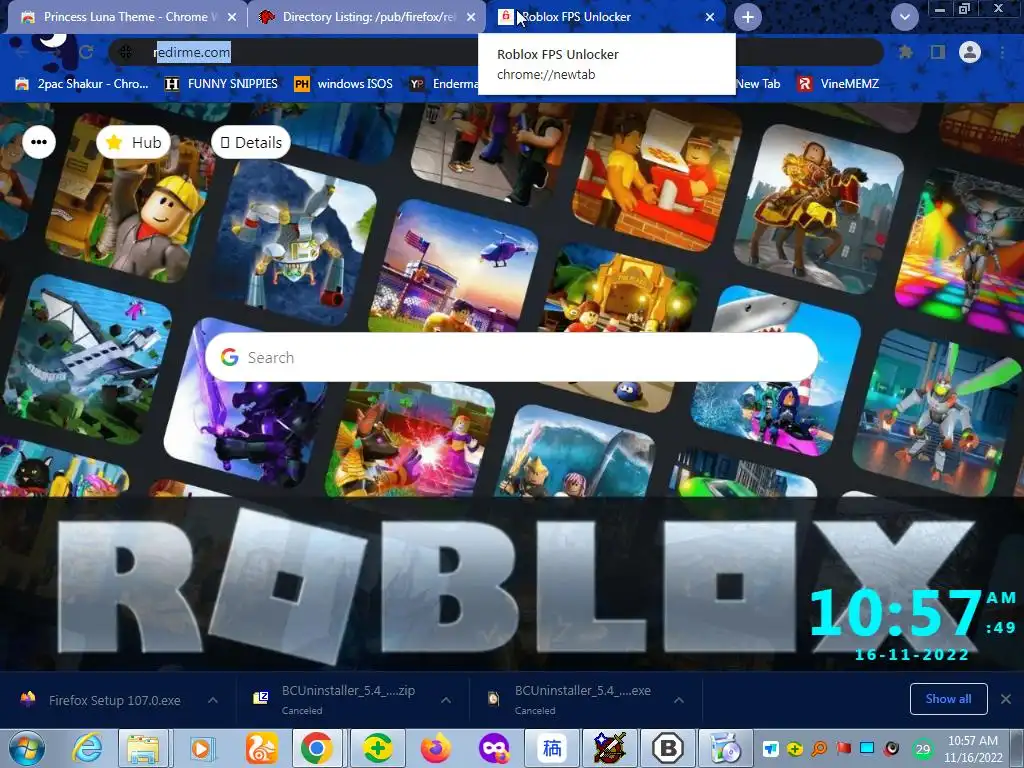
Task: Click the address bar showing redirme.com
Action: (x=496, y=52)
